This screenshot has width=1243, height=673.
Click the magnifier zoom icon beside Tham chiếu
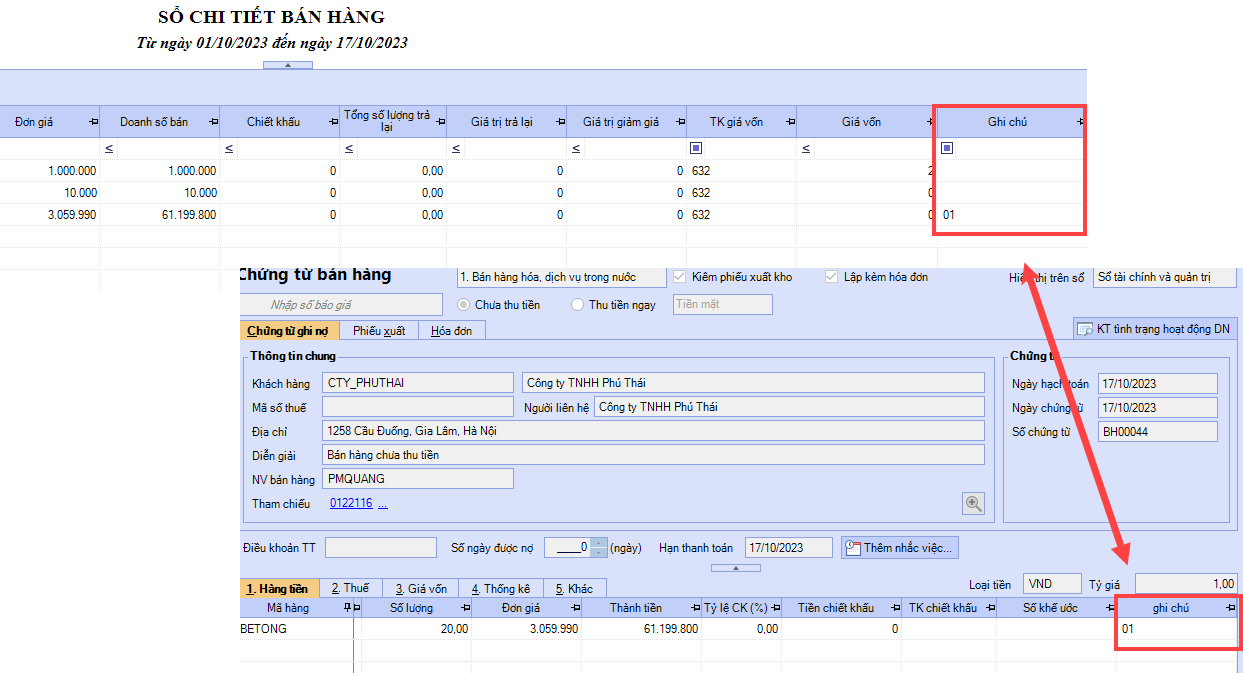973,504
